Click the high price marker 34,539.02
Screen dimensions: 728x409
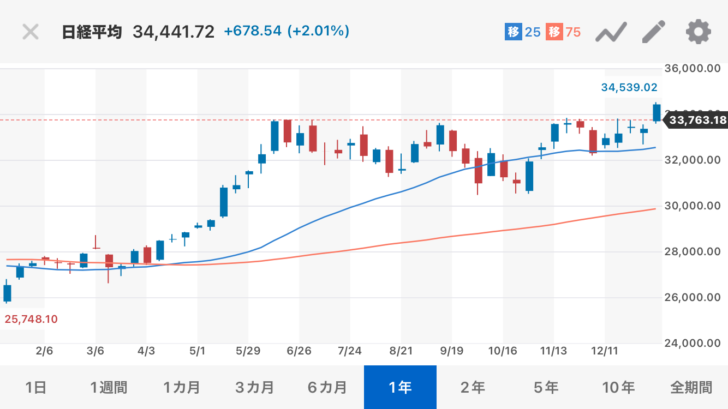[x=628, y=88]
